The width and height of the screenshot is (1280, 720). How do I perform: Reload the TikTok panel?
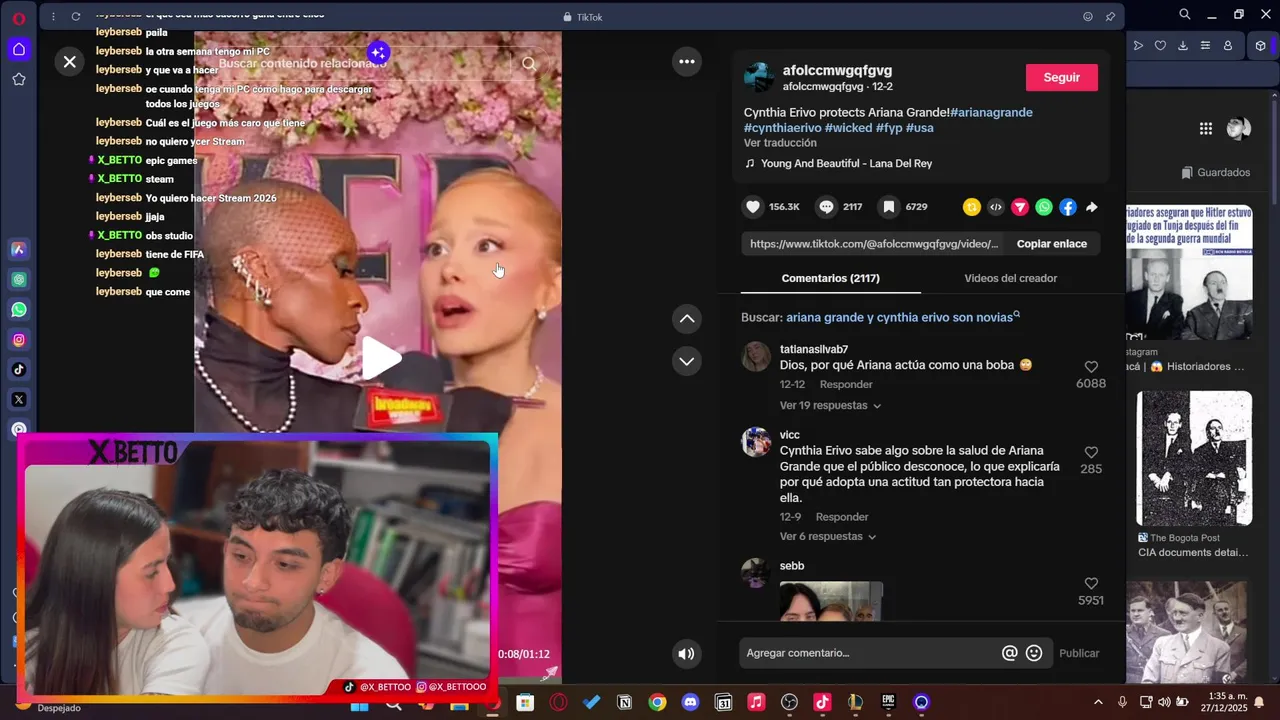tap(76, 16)
